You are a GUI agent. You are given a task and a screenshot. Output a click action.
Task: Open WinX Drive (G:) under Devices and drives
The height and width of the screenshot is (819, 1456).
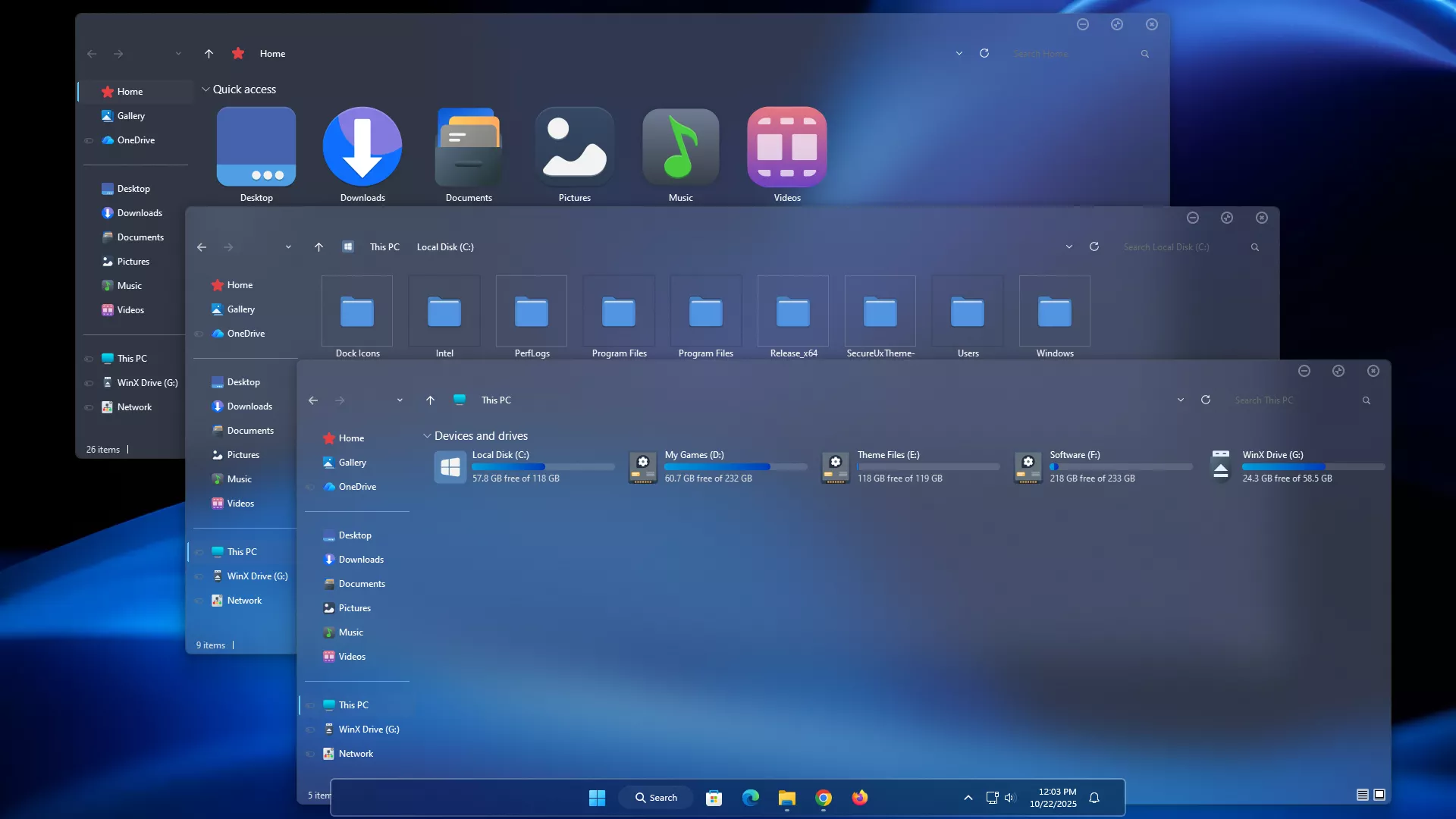point(1272,455)
